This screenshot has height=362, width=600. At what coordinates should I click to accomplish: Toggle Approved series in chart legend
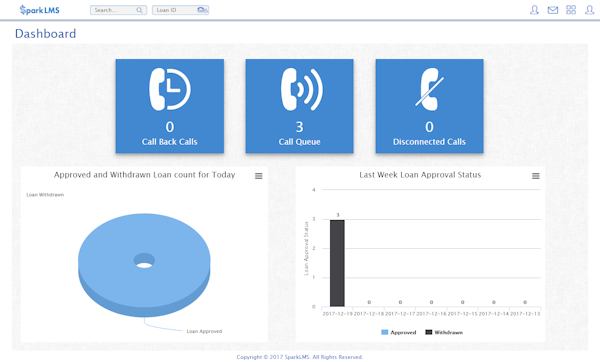click(398, 332)
